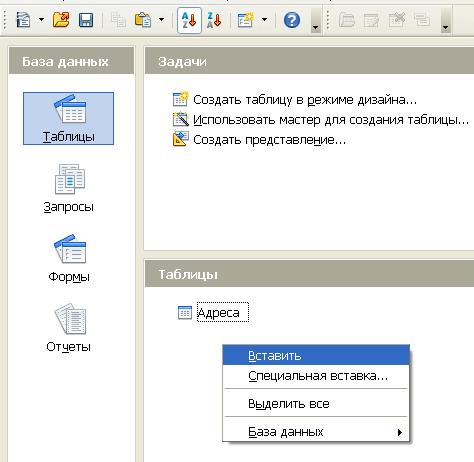Click the New document toolbar icon
The width and height of the screenshot is (474, 462).
(23, 20)
